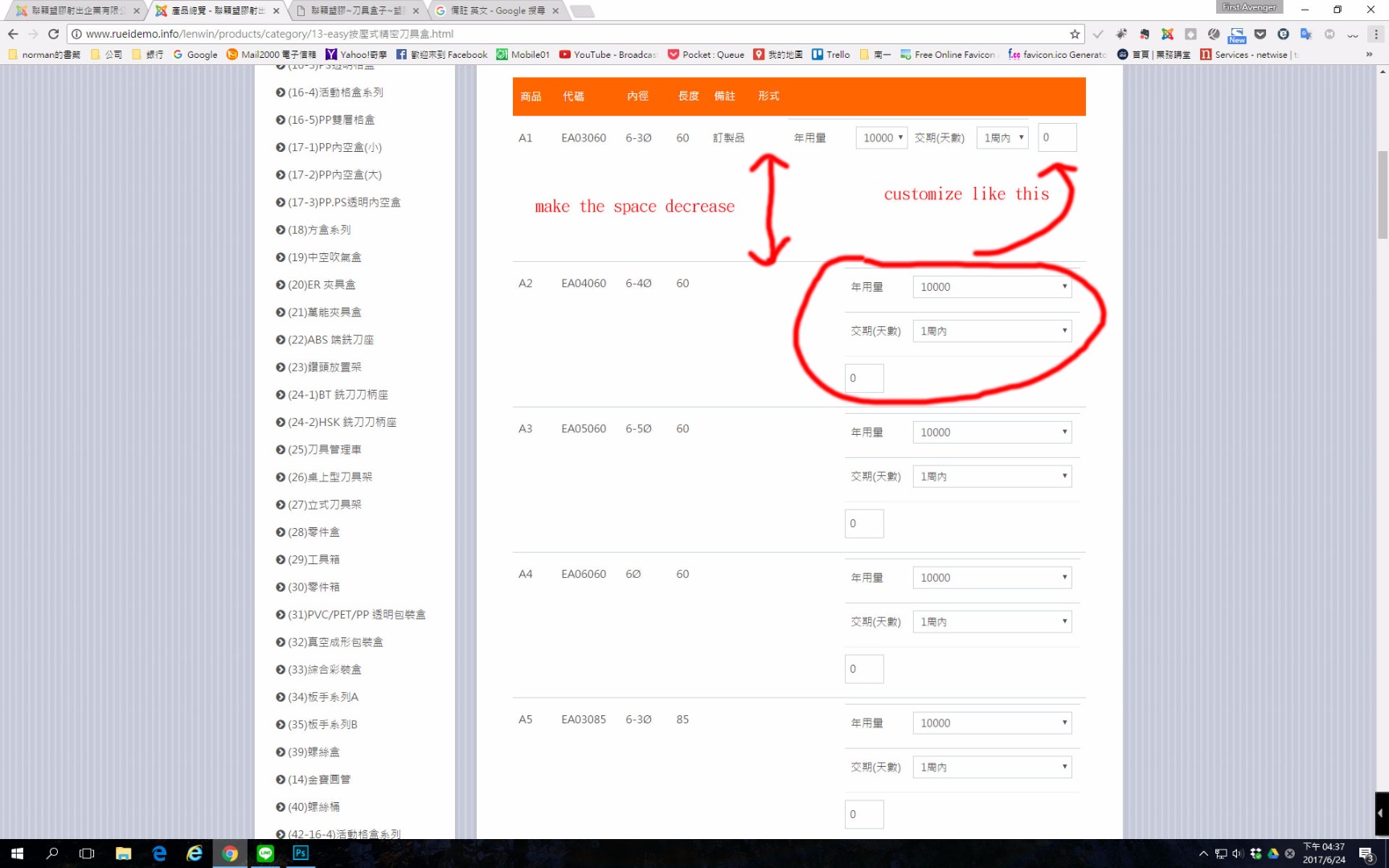Image resolution: width=1389 pixels, height=868 pixels.
Task: Open the Trello bookmark
Action: [830, 55]
